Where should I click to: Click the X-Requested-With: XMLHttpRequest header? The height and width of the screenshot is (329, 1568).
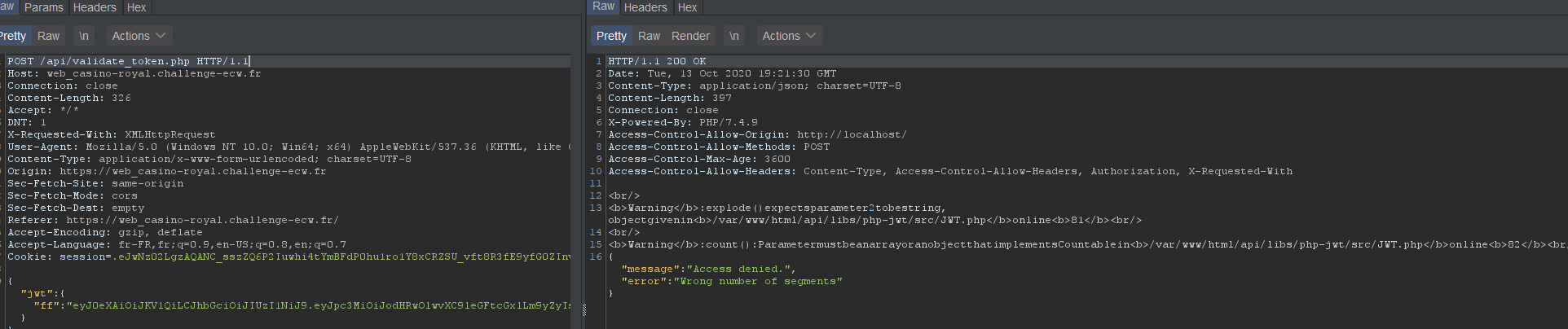112,134
